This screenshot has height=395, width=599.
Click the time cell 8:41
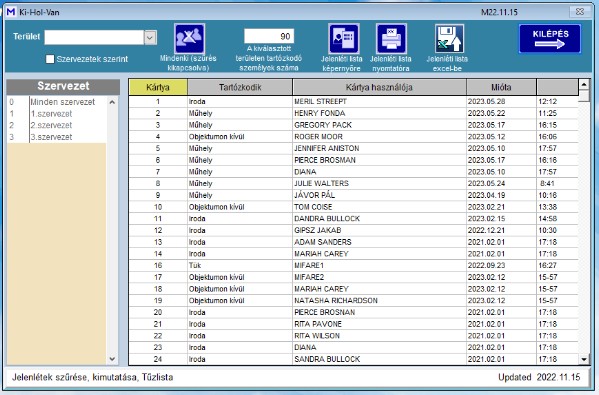pos(557,183)
